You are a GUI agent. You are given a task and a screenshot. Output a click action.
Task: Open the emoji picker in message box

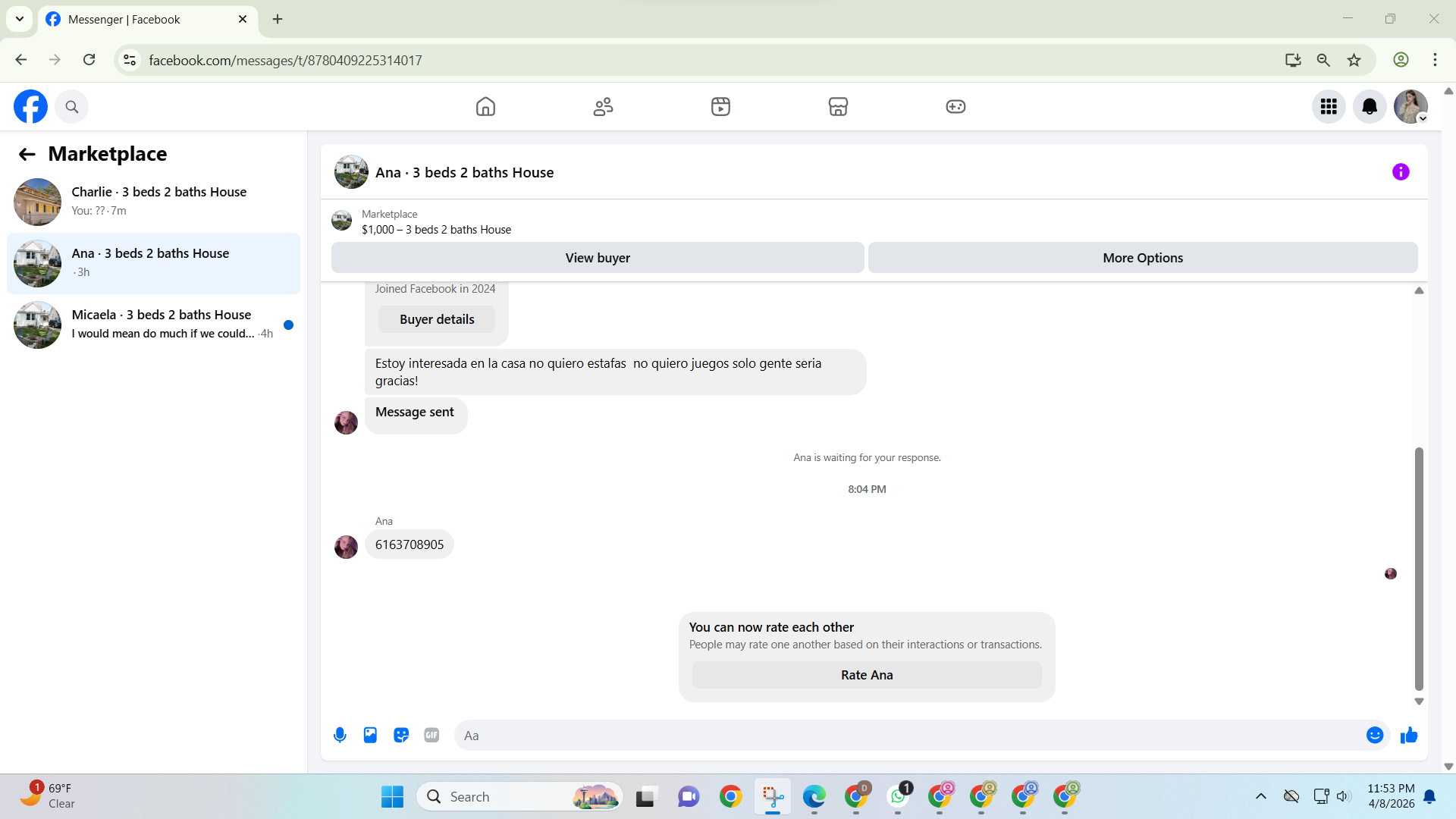click(1374, 735)
